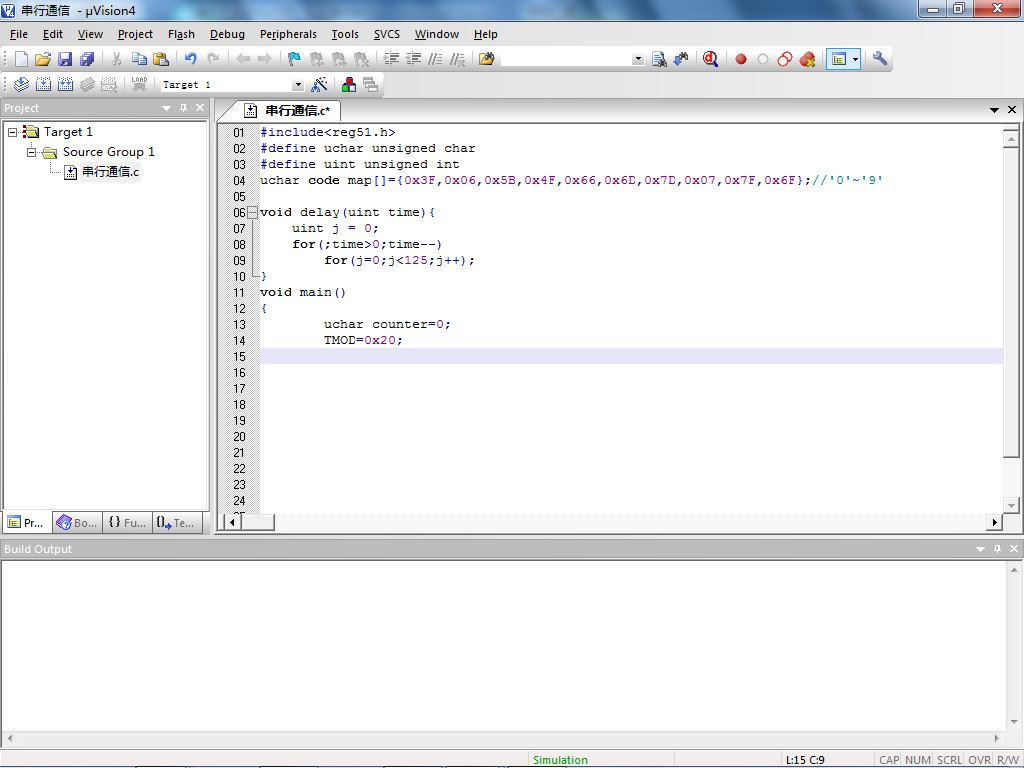Switch to the Functions tab in Project panel
This screenshot has width=1024, height=768.
click(127, 522)
